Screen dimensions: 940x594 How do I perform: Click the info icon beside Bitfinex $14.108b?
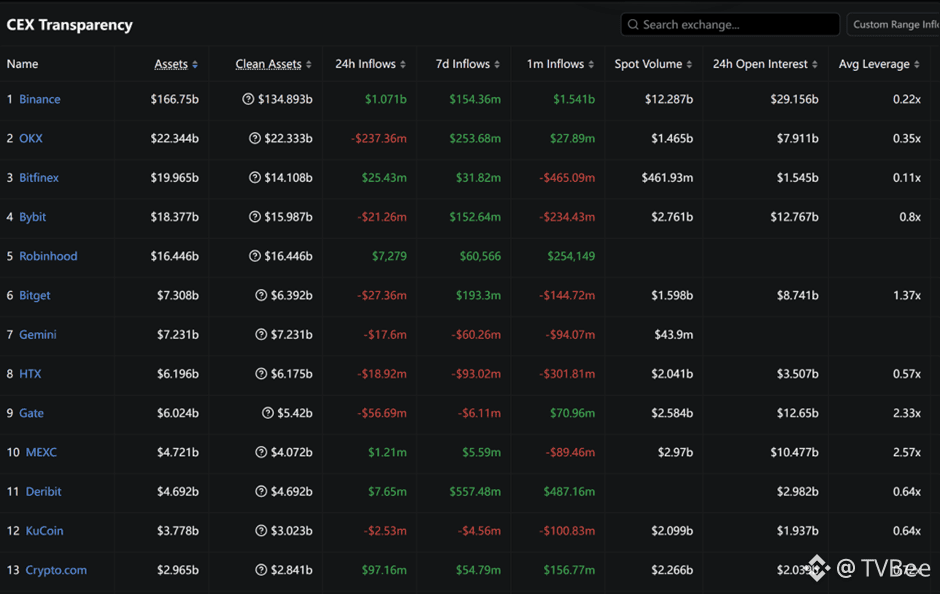coord(255,178)
